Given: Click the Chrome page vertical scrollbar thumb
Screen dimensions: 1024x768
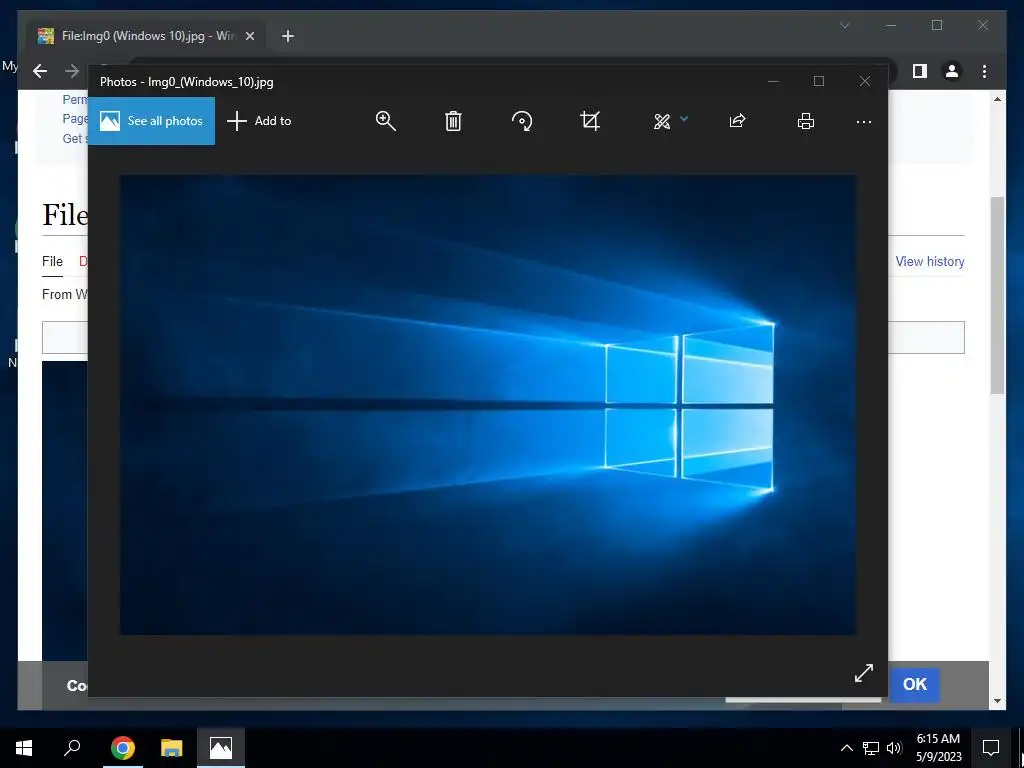Looking at the screenshot, I should 997,295.
